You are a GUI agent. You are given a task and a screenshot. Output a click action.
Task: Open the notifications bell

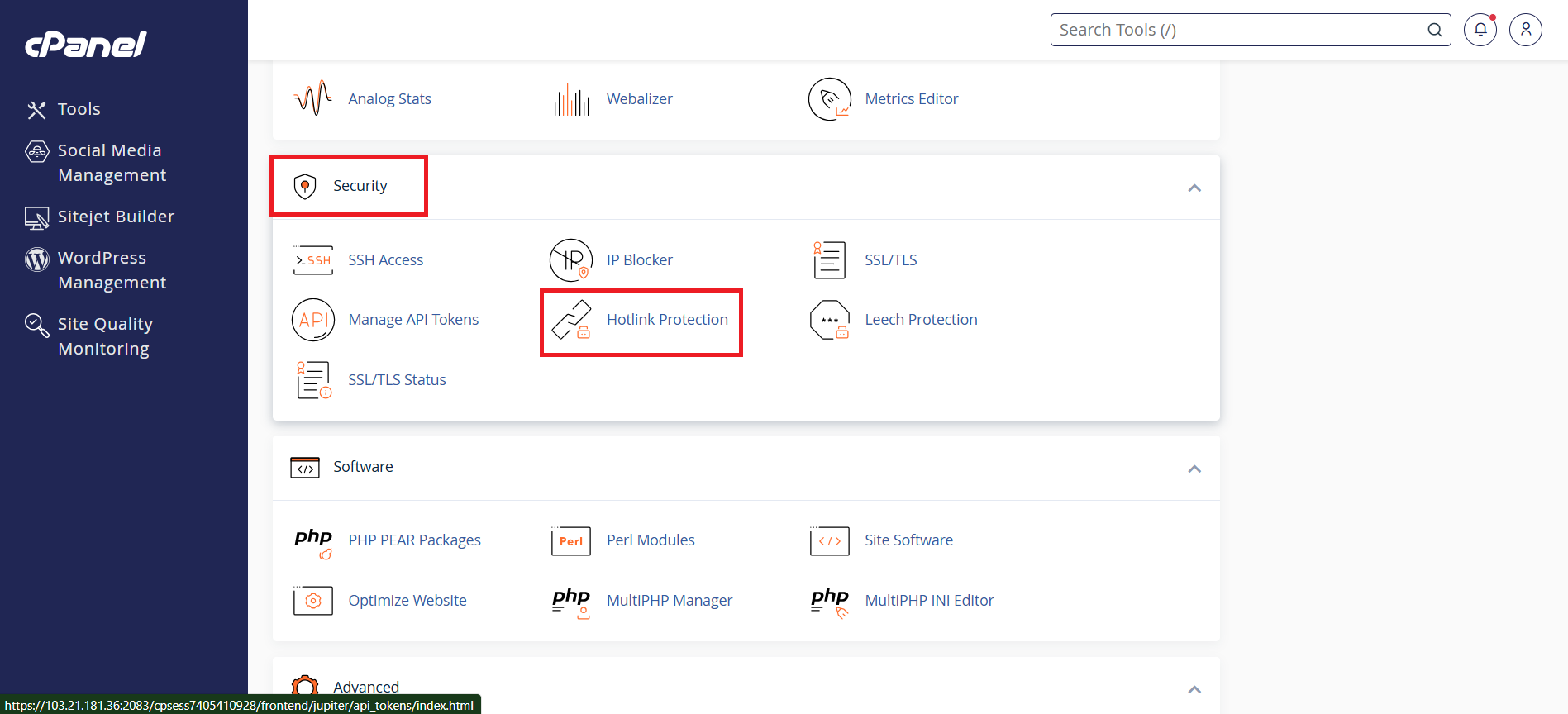click(1480, 30)
